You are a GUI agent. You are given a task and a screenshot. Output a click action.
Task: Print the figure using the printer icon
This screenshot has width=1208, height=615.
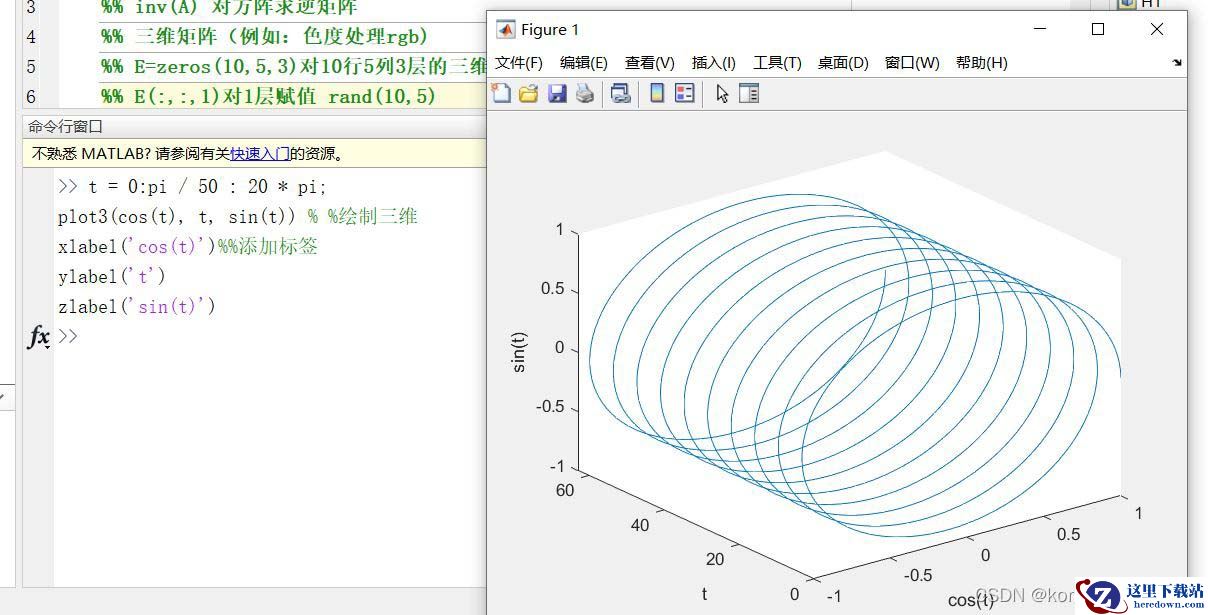tap(585, 94)
